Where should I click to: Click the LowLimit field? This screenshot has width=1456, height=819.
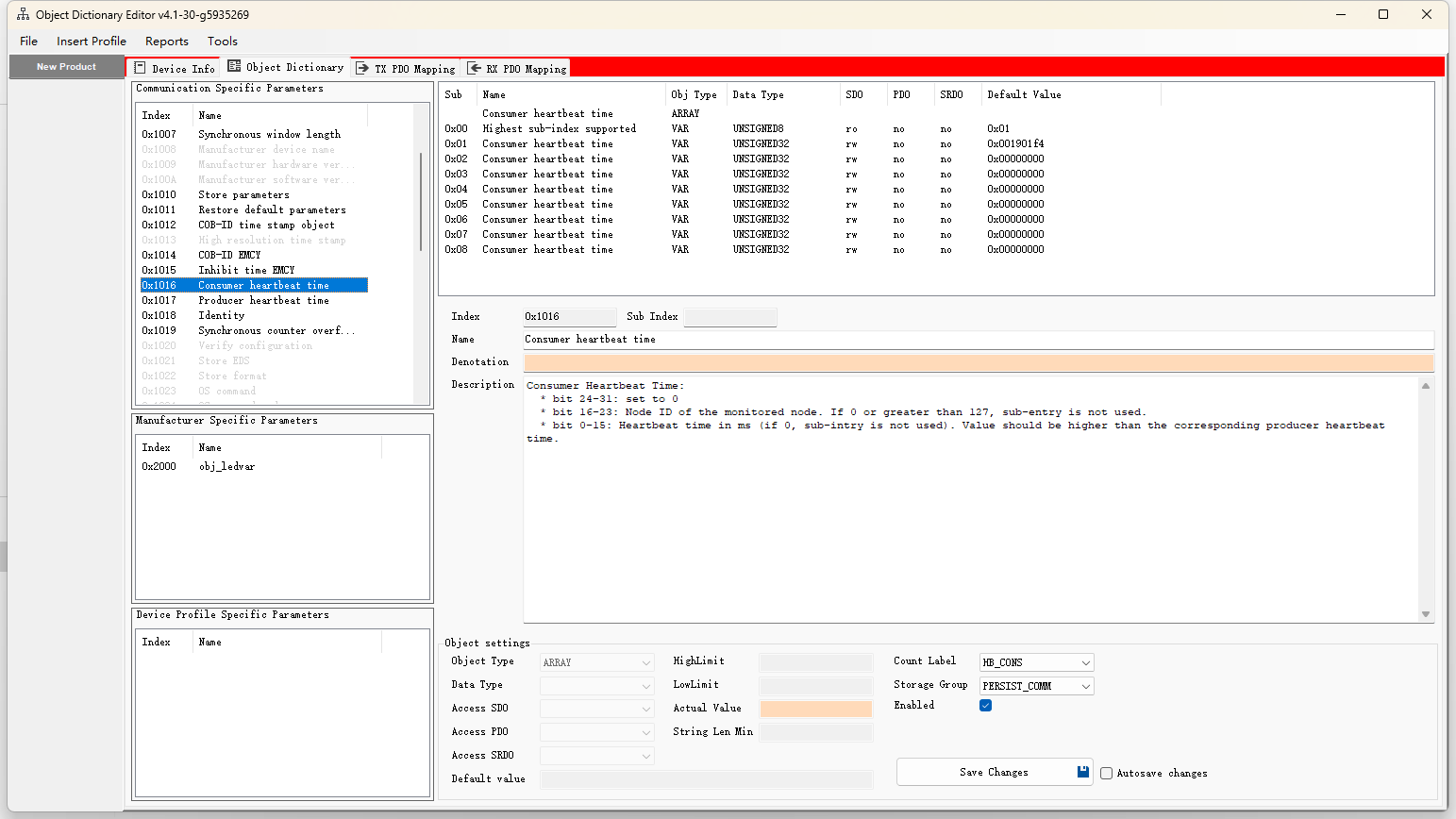tap(816, 686)
